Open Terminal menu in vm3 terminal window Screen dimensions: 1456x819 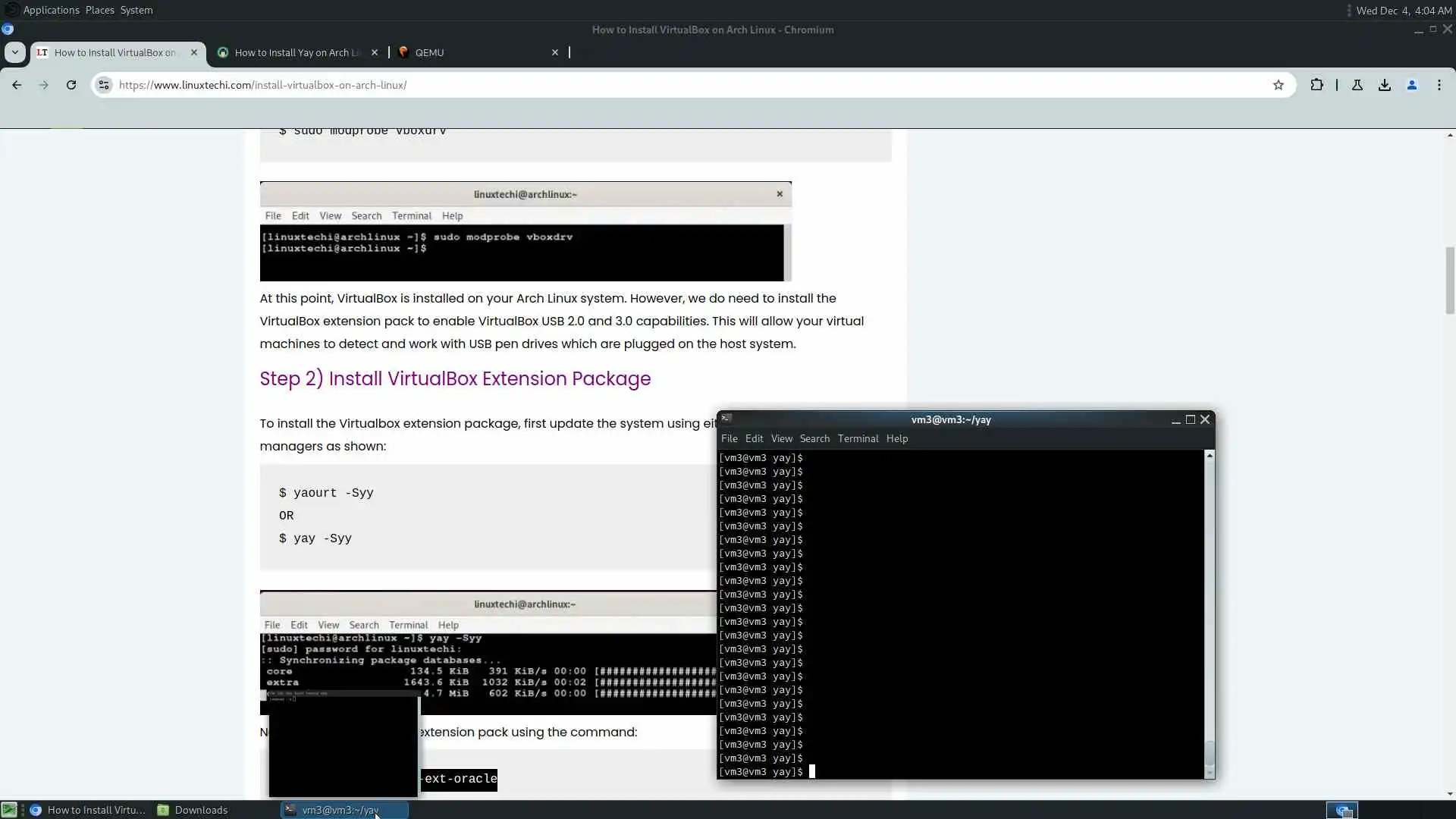858,438
